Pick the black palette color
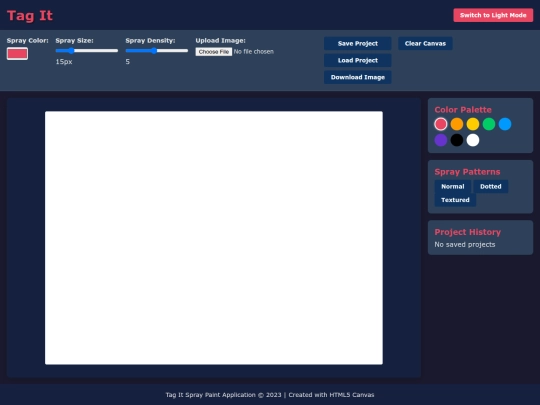Image resolution: width=540 pixels, height=405 pixels. [457, 140]
